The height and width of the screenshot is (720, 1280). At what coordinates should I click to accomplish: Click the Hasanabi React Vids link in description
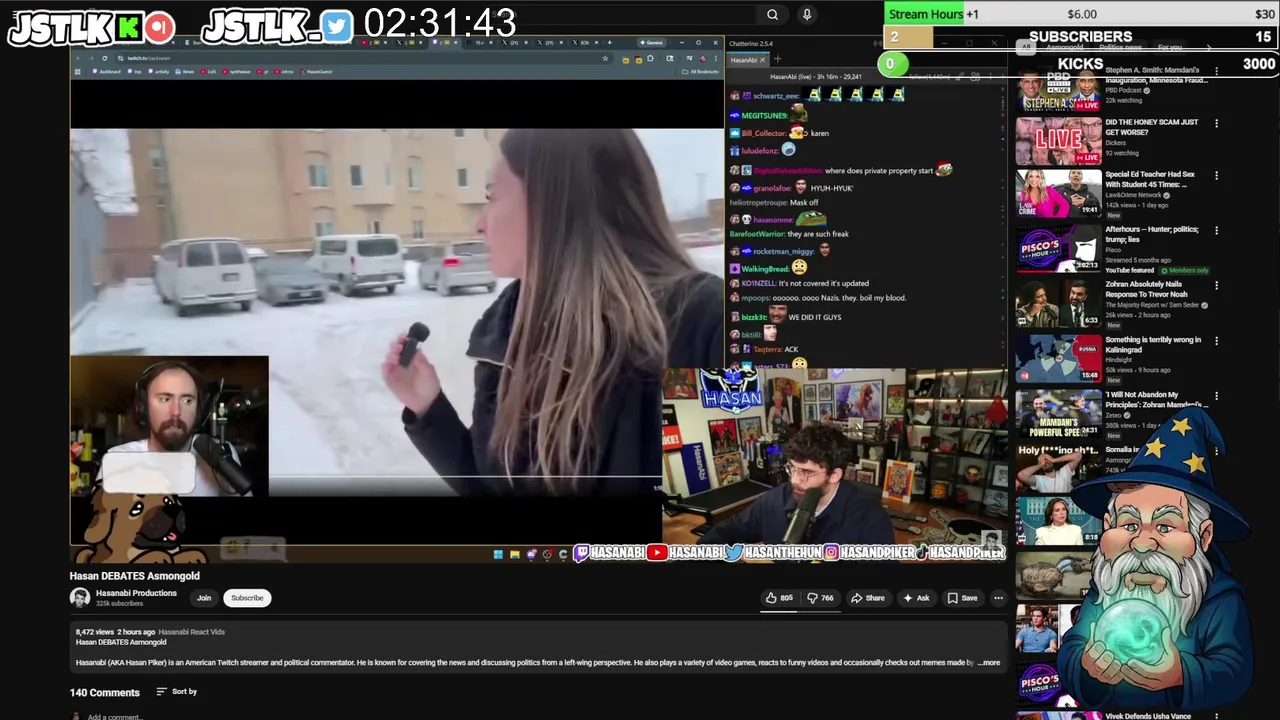pyautogui.click(x=192, y=632)
